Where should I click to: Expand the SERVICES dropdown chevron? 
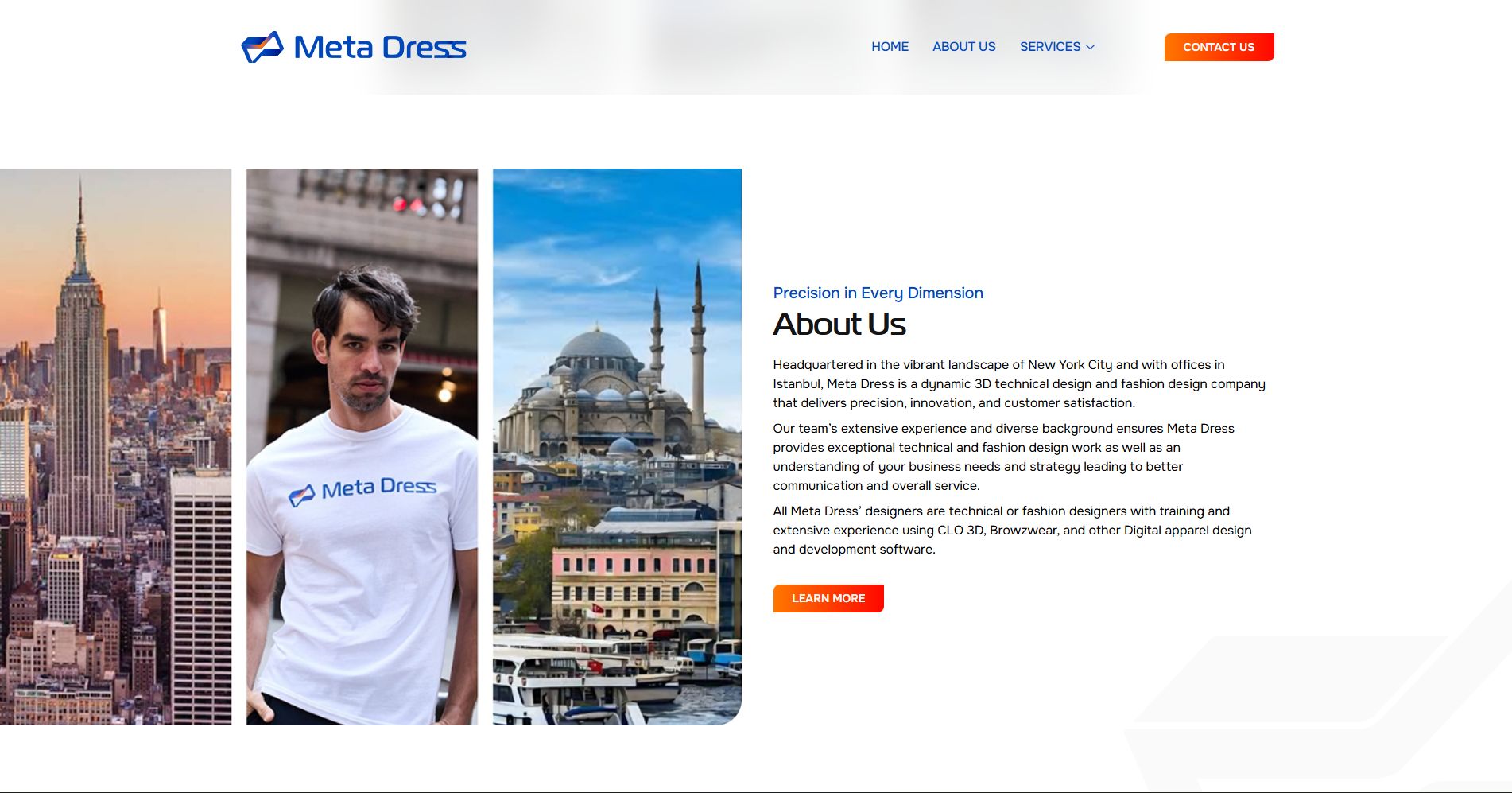(1091, 47)
